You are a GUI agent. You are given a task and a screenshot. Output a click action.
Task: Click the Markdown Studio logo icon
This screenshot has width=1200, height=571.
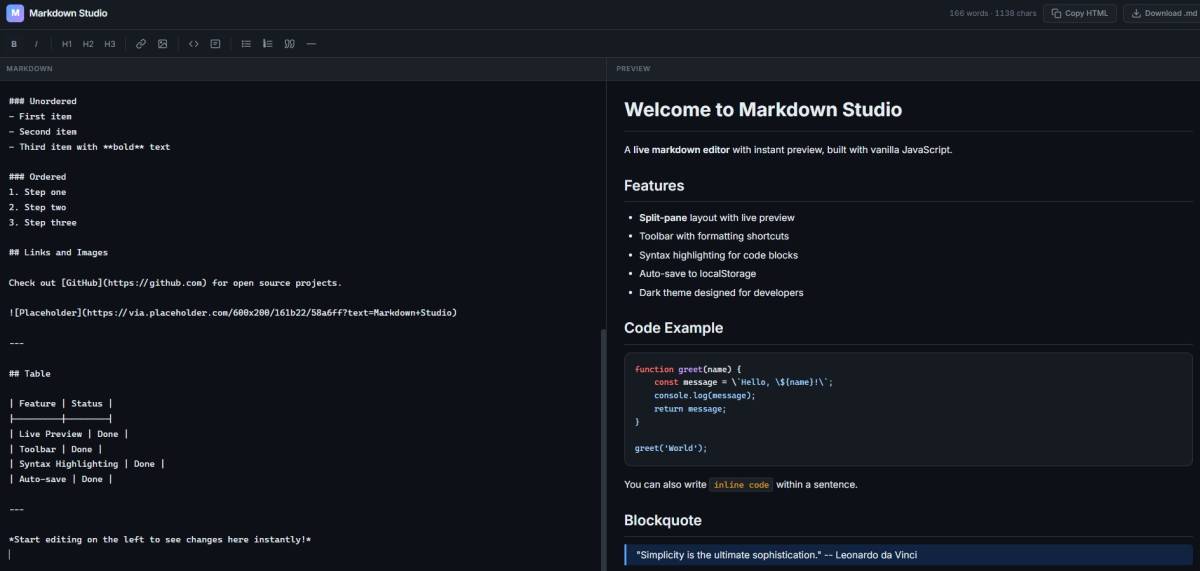pyautogui.click(x=14, y=13)
